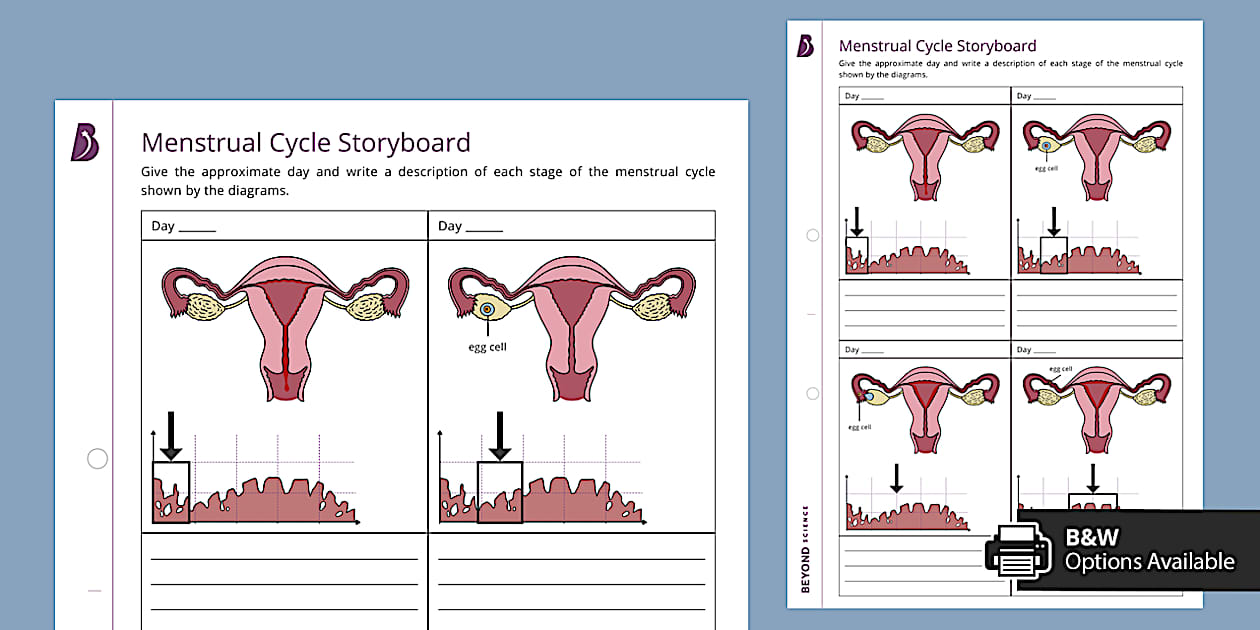Click the upper hole-punch circle on the right page
Viewport: 1260px width, 630px height.
coord(811,235)
